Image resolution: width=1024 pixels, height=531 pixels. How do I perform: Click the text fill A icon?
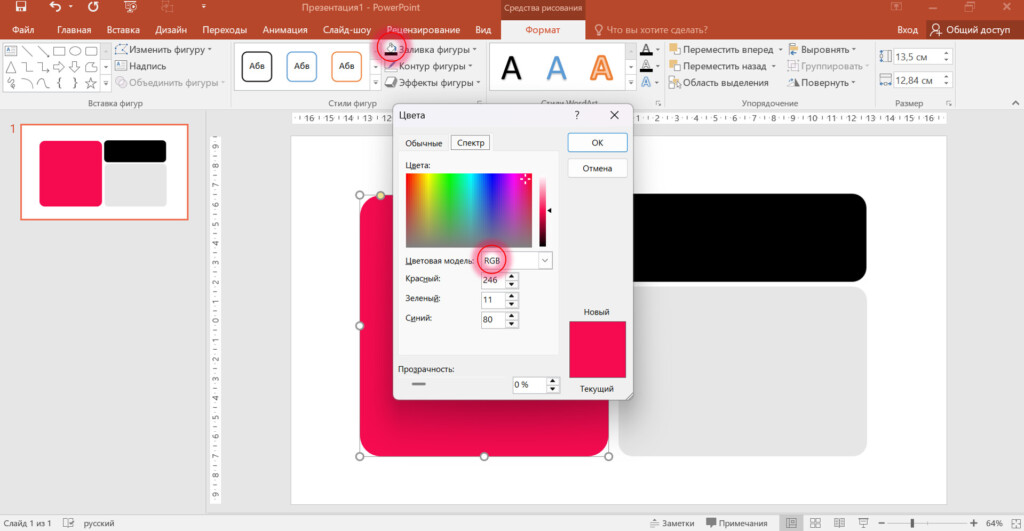pos(646,50)
